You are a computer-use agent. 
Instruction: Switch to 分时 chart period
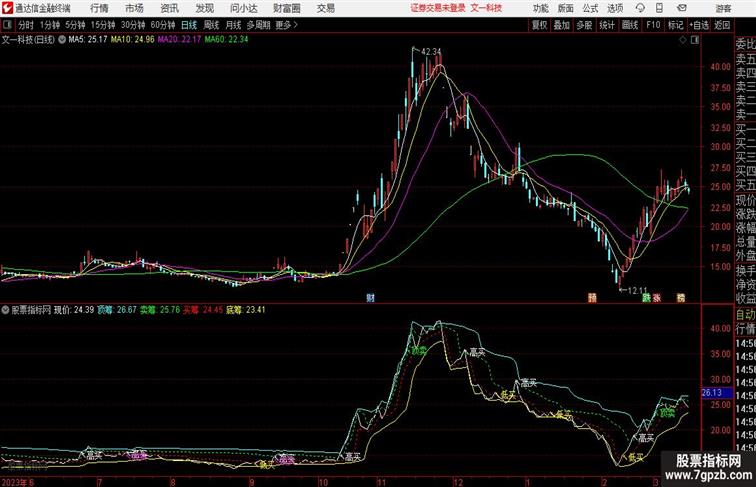point(26,25)
